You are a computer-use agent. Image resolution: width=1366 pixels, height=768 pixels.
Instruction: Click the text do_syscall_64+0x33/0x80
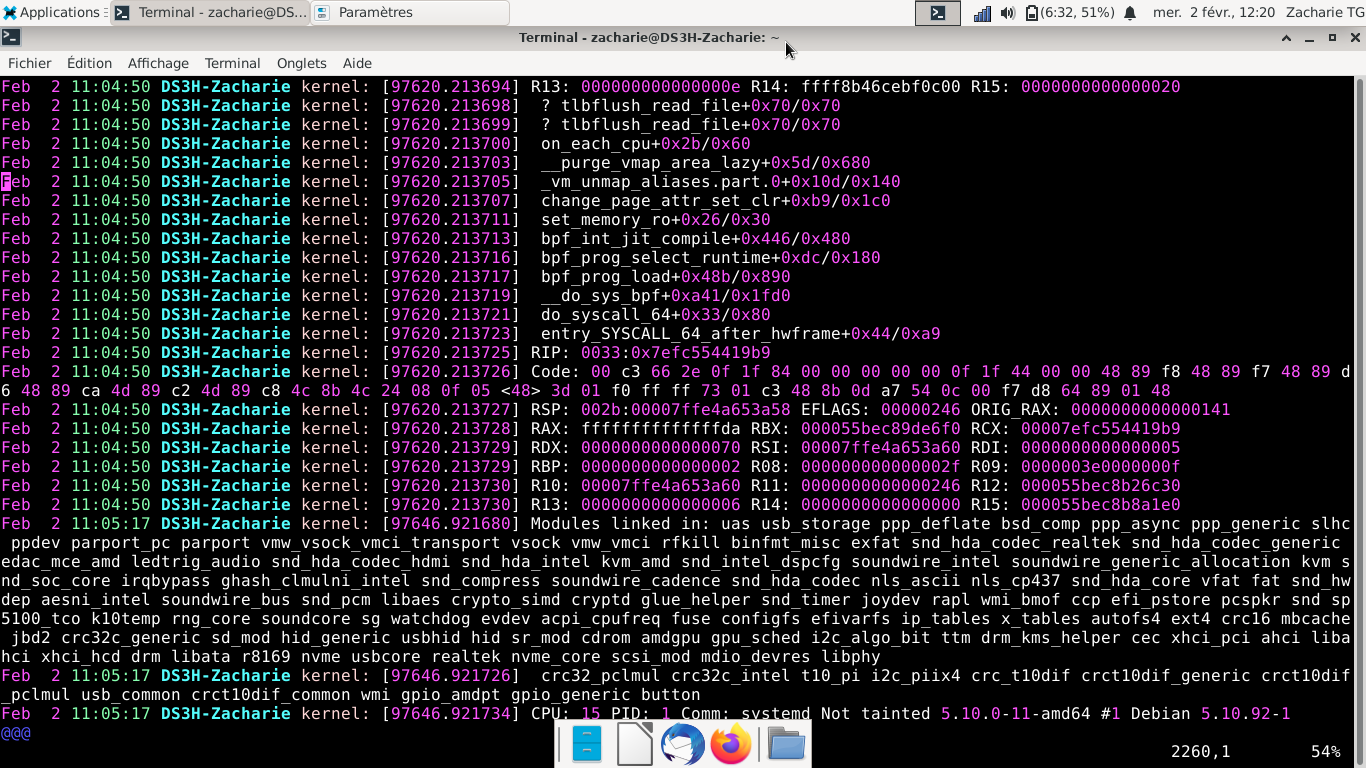pos(655,314)
